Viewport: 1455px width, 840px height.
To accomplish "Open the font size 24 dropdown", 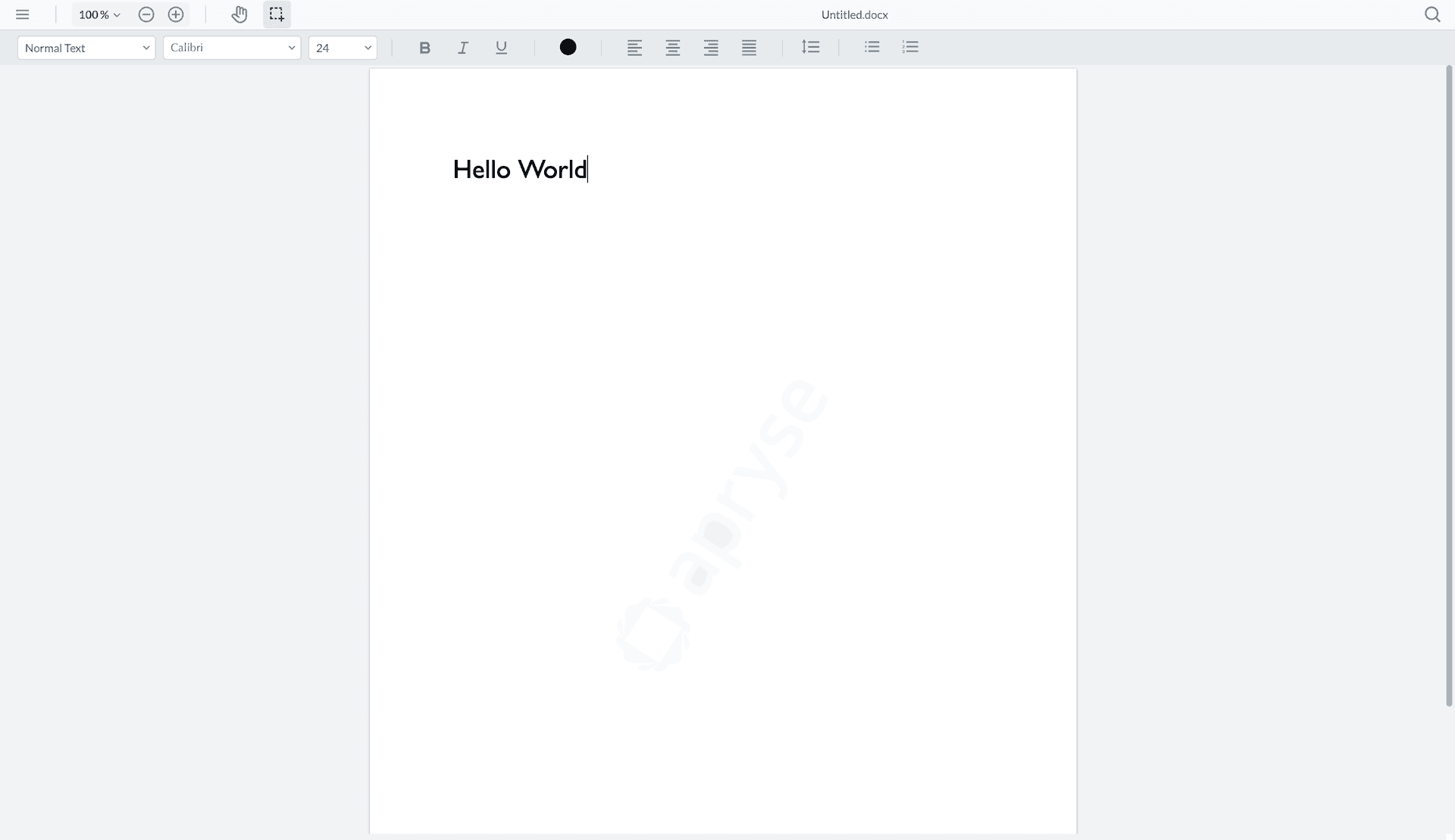I will (343, 47).
